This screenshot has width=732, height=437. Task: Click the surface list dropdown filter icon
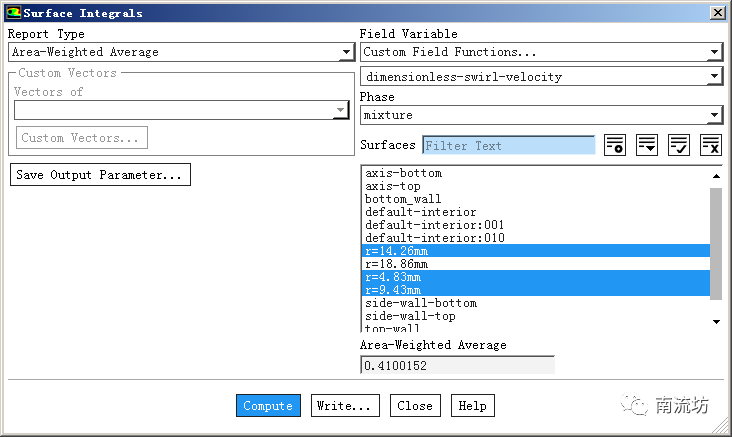click(647, 145)
